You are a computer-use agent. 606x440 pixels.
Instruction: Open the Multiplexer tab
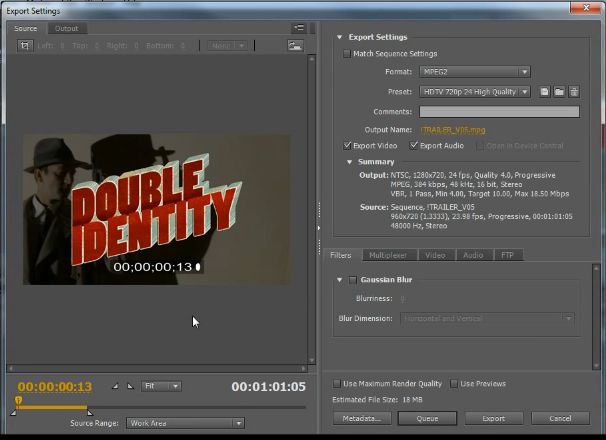(388, 255)
